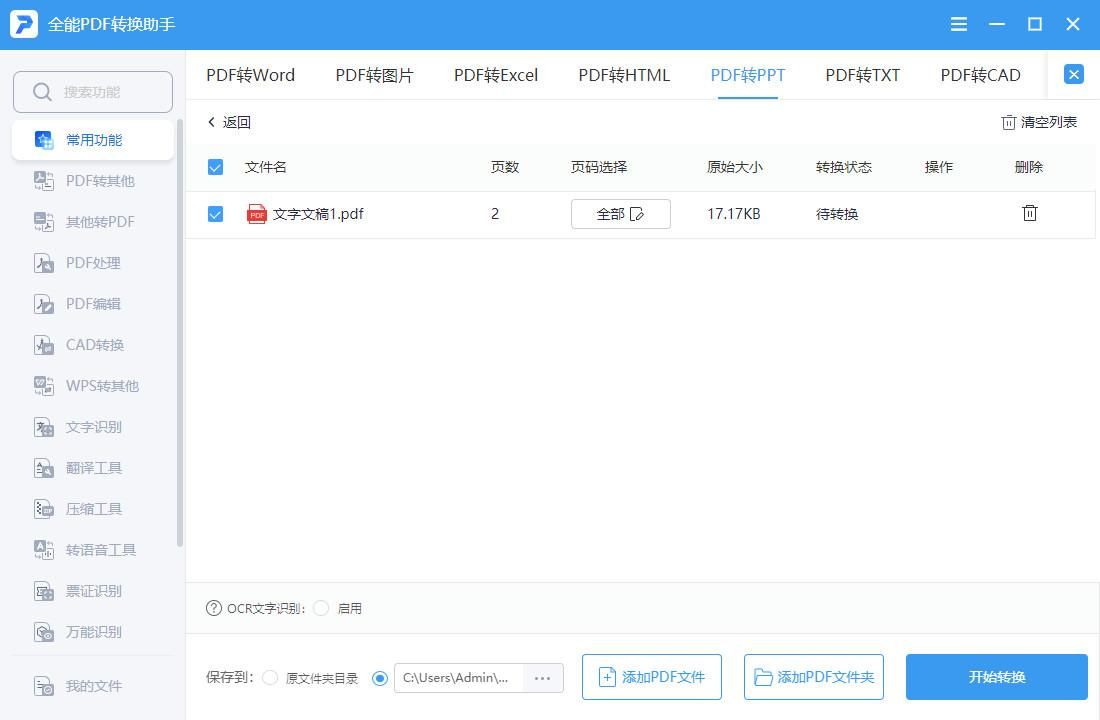This screenshot has height=720, width=1100.
Task: Open 我的文件 in the sidebar
Action: 93,686
